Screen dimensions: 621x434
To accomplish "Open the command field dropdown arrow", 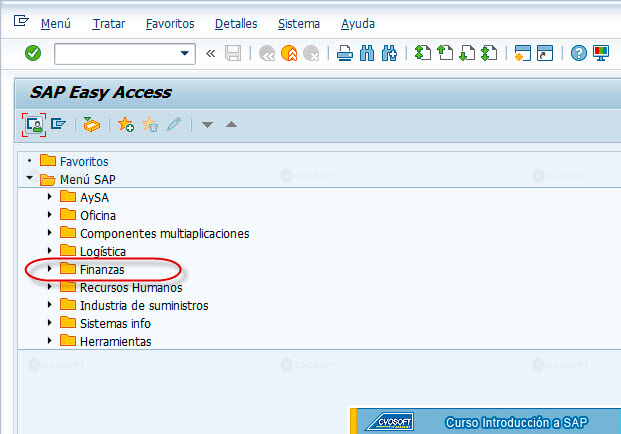I will pos(185,53).
